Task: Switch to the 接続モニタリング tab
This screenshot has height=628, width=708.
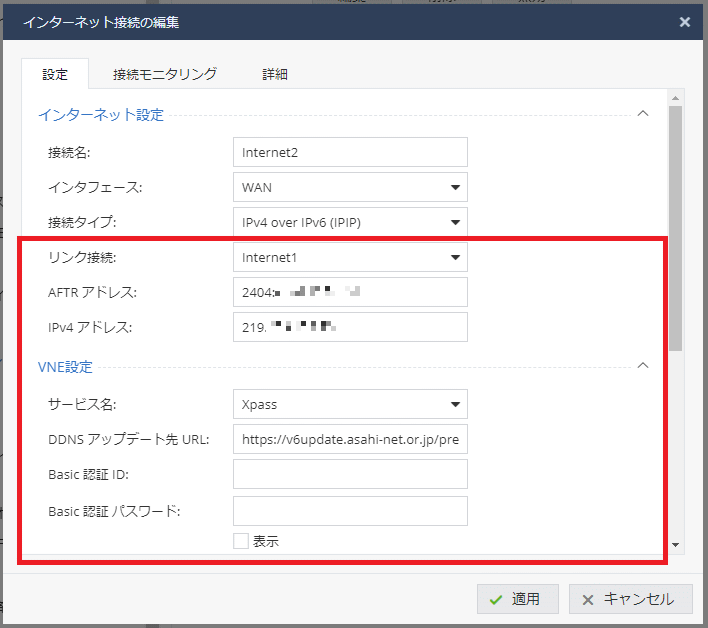Action: (x=165, y=74)
